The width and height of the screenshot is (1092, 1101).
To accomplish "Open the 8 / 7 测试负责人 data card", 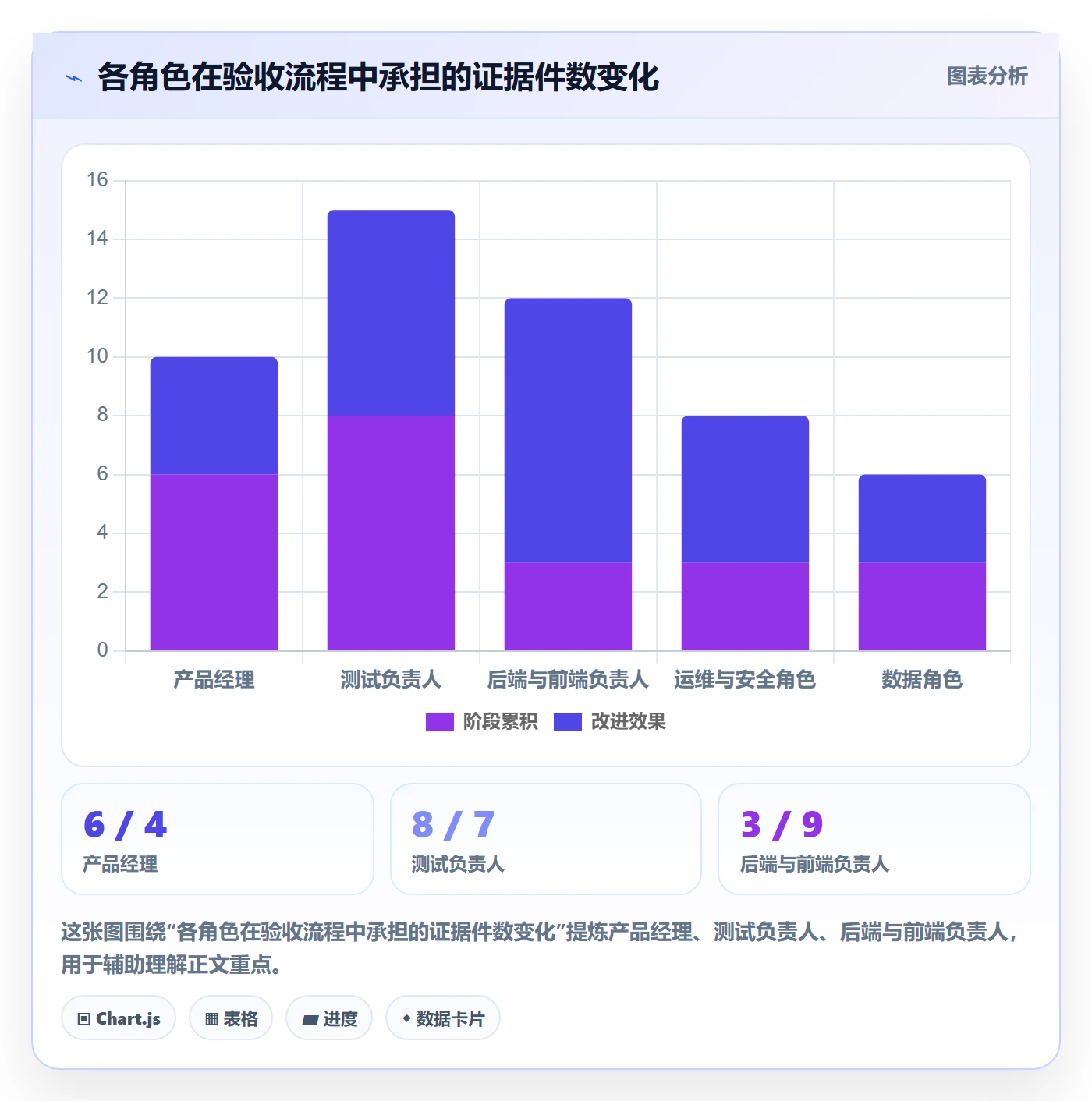I will tap(546, 839).
